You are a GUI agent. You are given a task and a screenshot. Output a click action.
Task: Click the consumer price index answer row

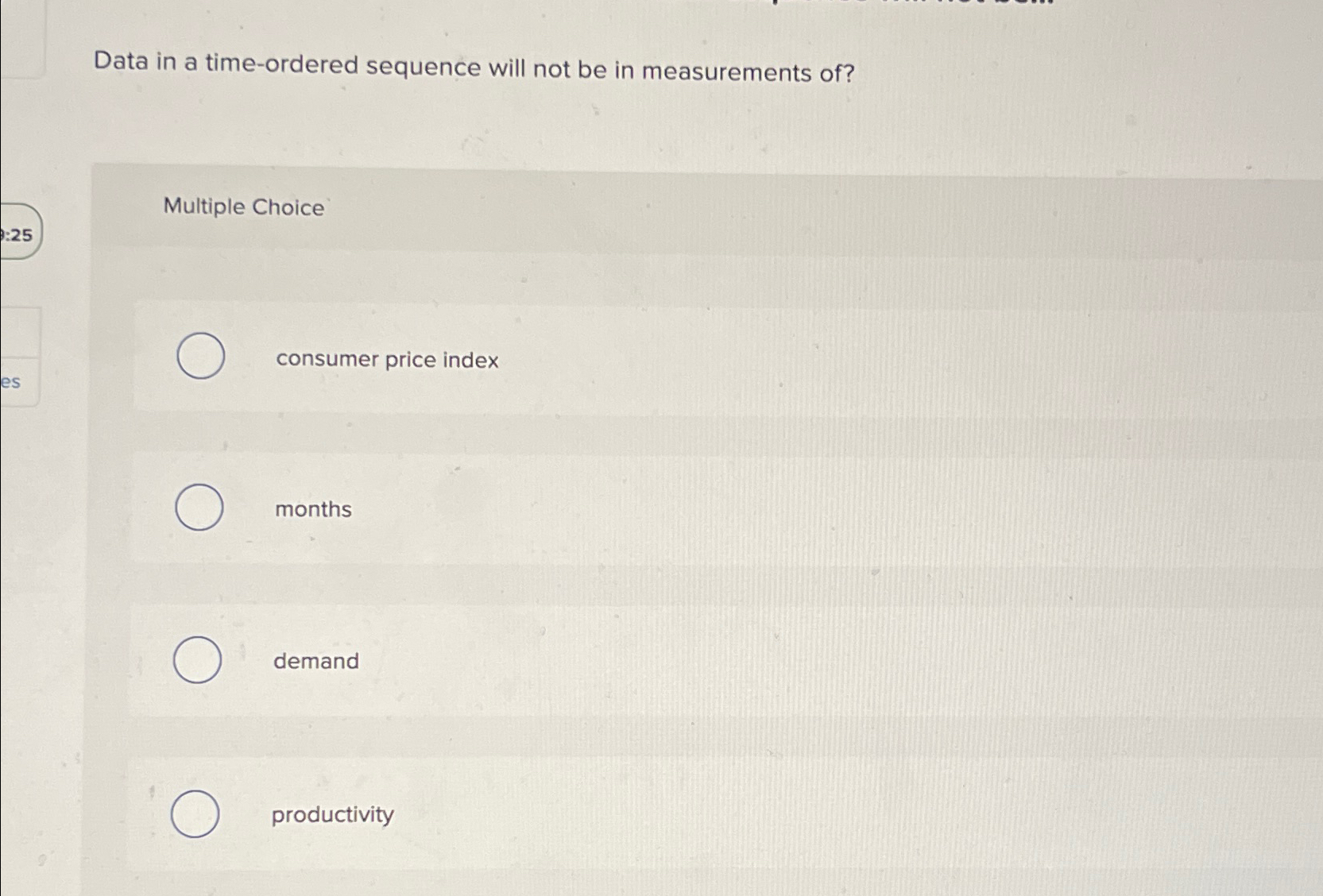pyautogui.click(x=715, y=359)
